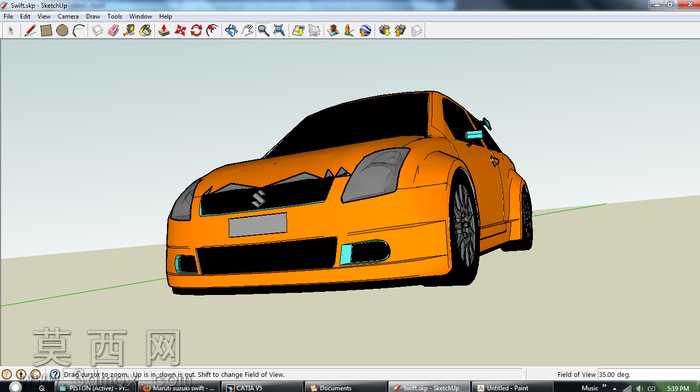Switch to Untitled - Paint taskbar window
The image size is (700, 392).
pos(512,388)
